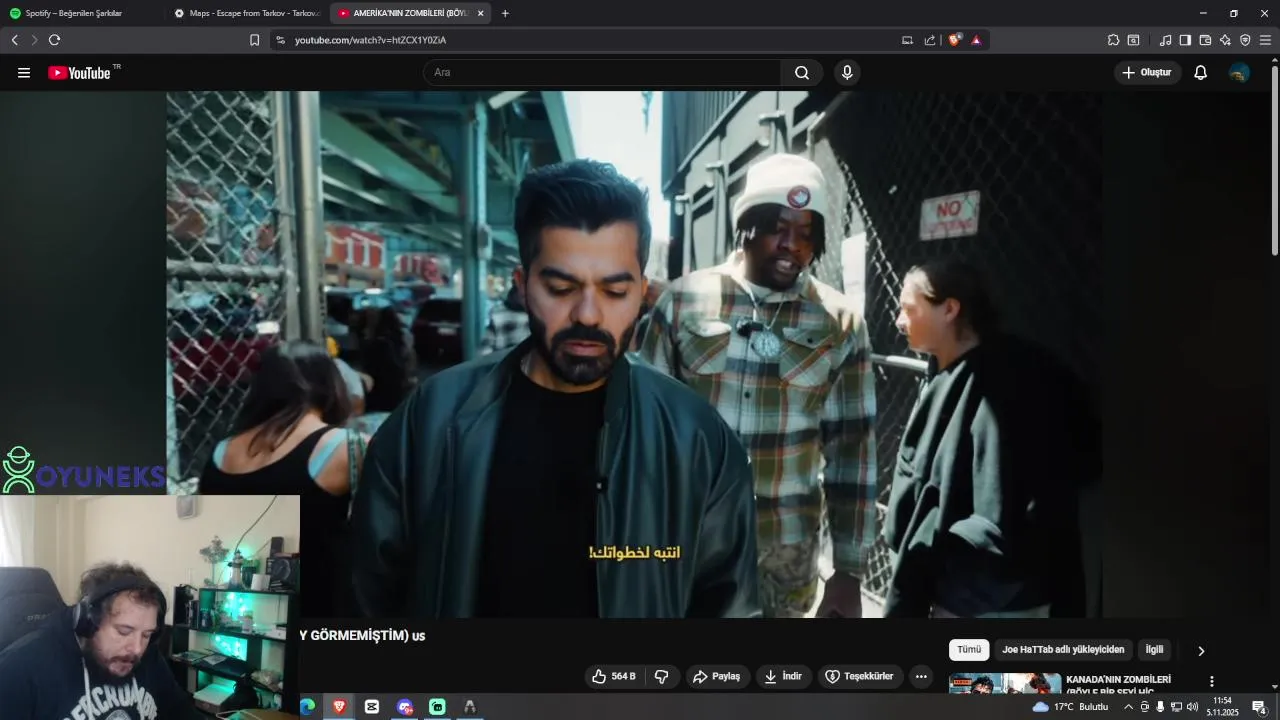Reload the page with the refresh icon
This screenshot has width=1280, height=720.
pyautogui.click(x=54, y=40)
